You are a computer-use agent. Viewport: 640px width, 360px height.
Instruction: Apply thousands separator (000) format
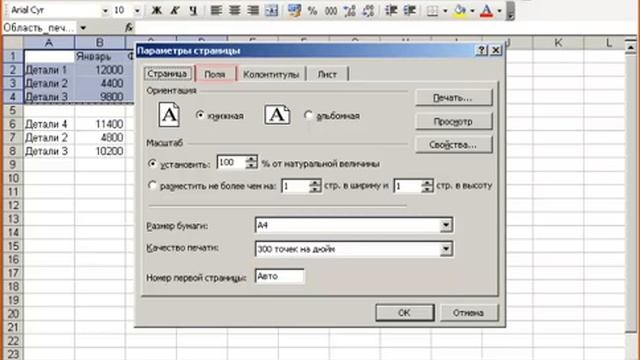(331, 10)
